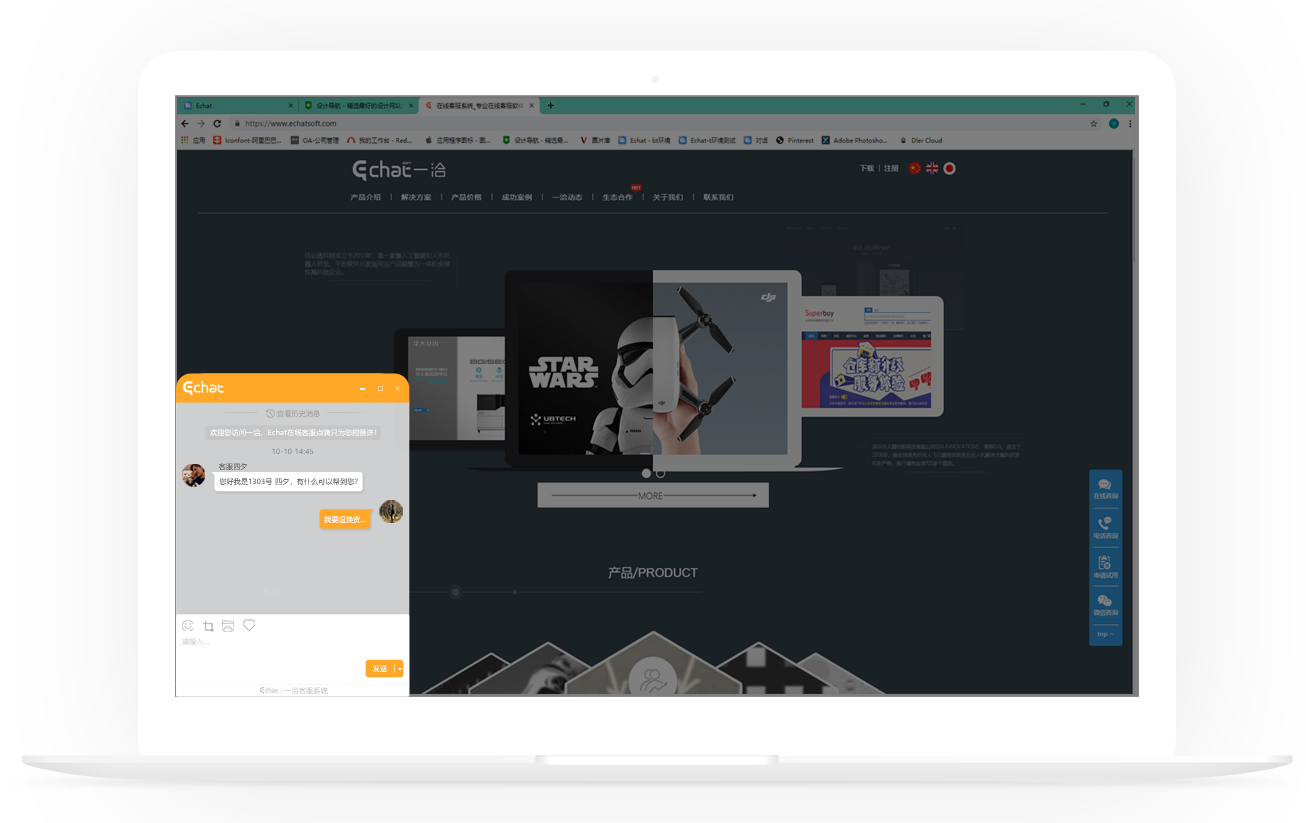This screenshot has width=1306, height=823.
Task: Open the 产品价格 nav item
Action: pyautogui.click(x=466, y=197)
